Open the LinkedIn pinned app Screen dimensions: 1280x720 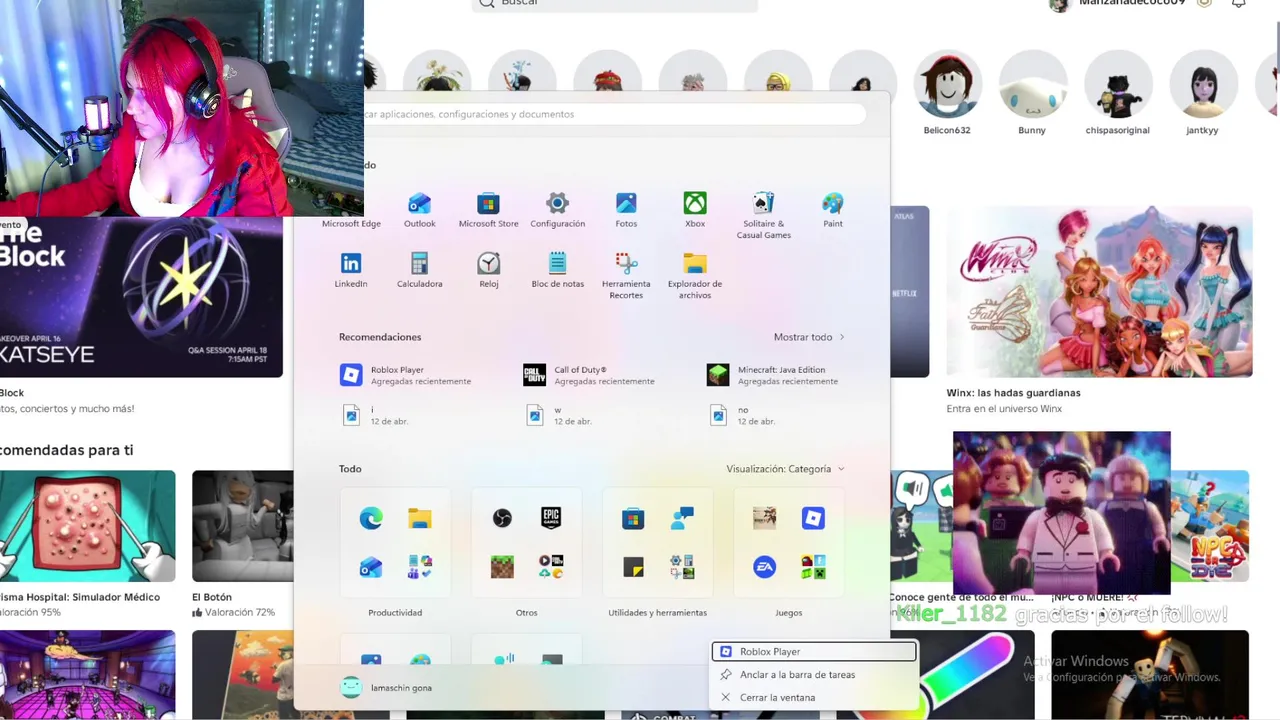click(x=351, y=263)
